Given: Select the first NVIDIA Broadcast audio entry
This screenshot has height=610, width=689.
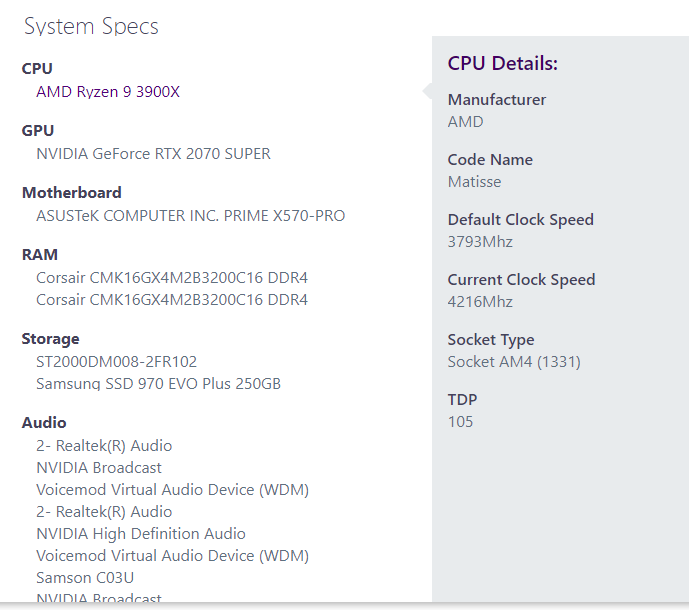Looking at the screenshot, I should click(99, 468).
